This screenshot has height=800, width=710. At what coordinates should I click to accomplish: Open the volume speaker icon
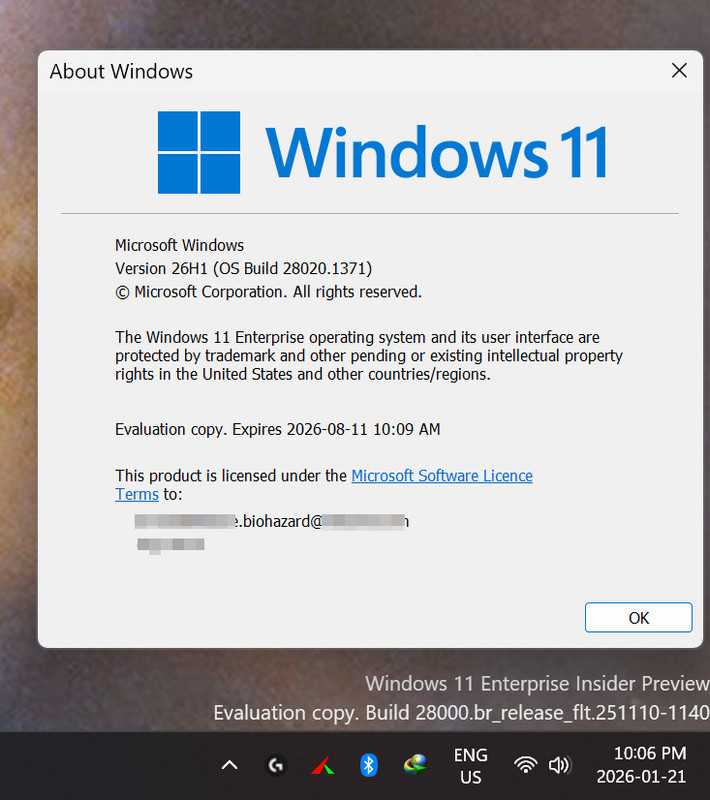point(560,765)
